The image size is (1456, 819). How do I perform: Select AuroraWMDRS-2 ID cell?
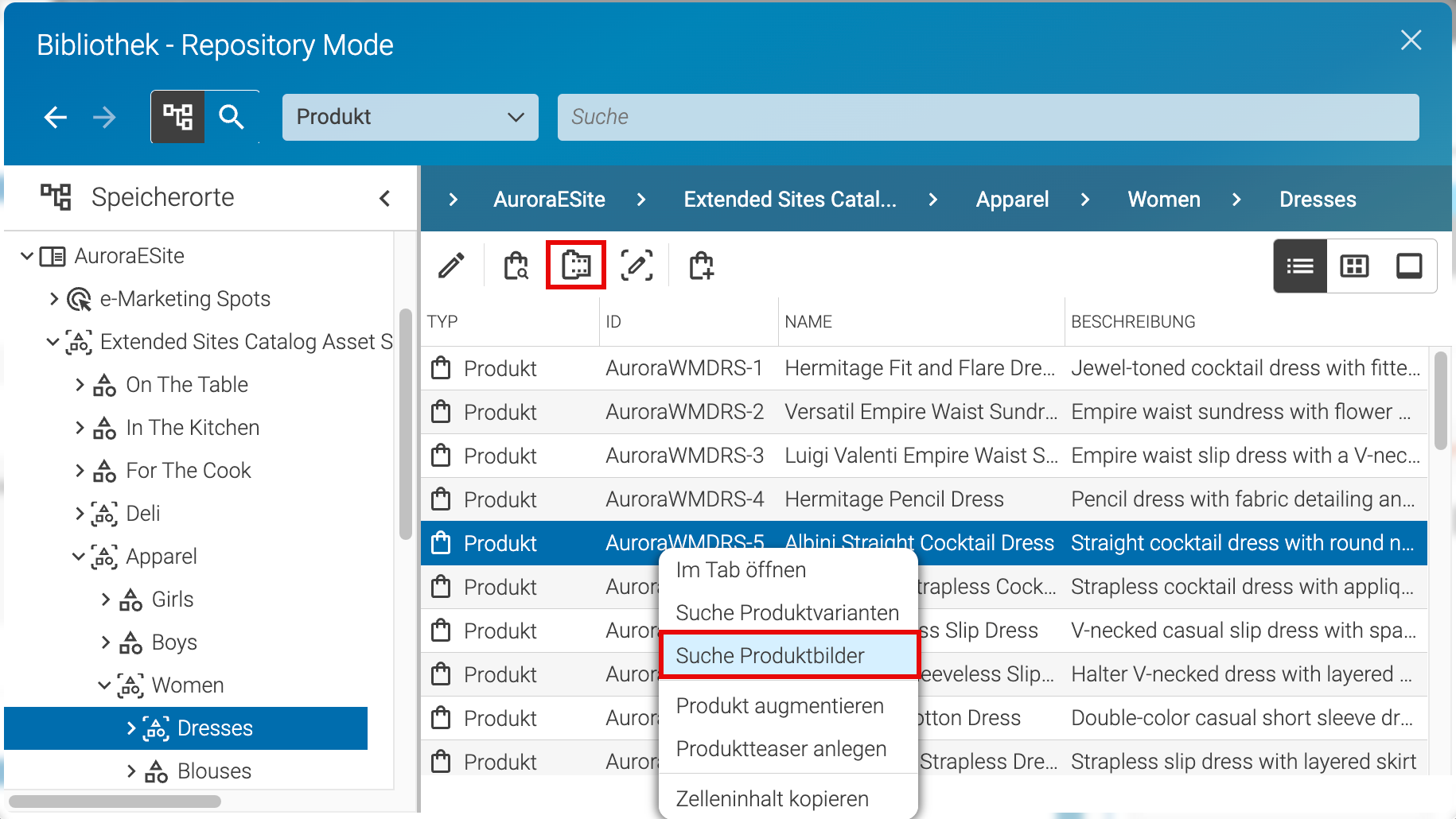pos(684,412)
